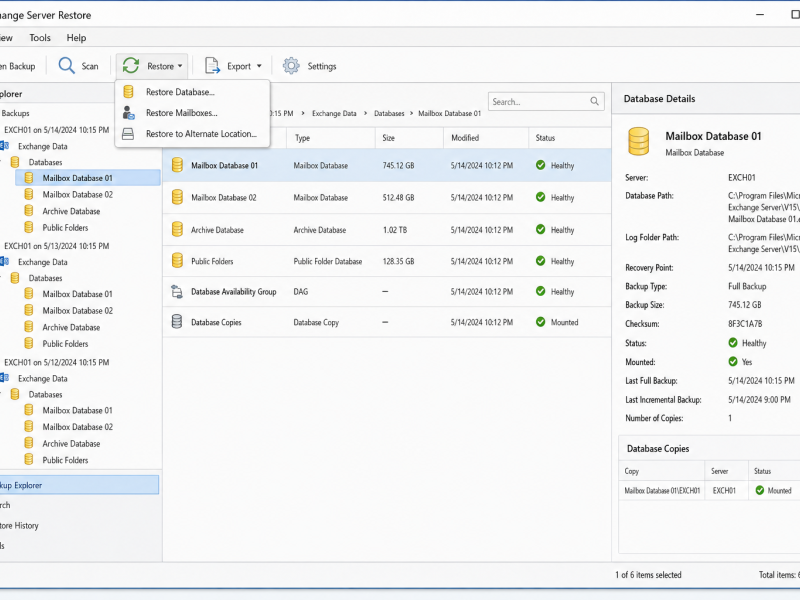This screenshot has height=600, width=800.
Task: Click the 1.02 TB size cell
Action: (395, 230)
